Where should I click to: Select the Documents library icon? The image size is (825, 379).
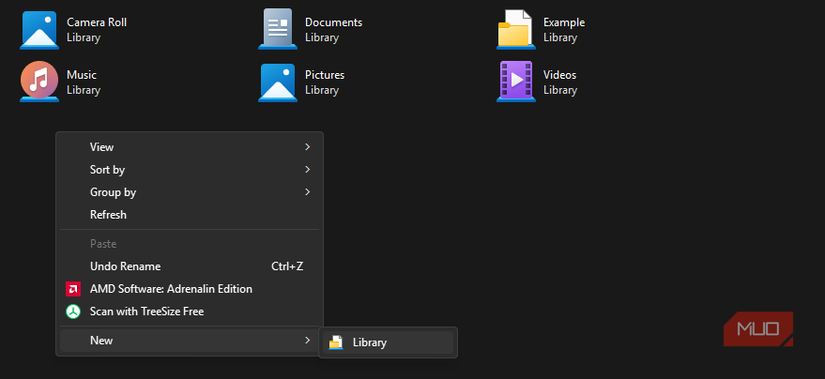pyautogui.click(x=277, y=29)
